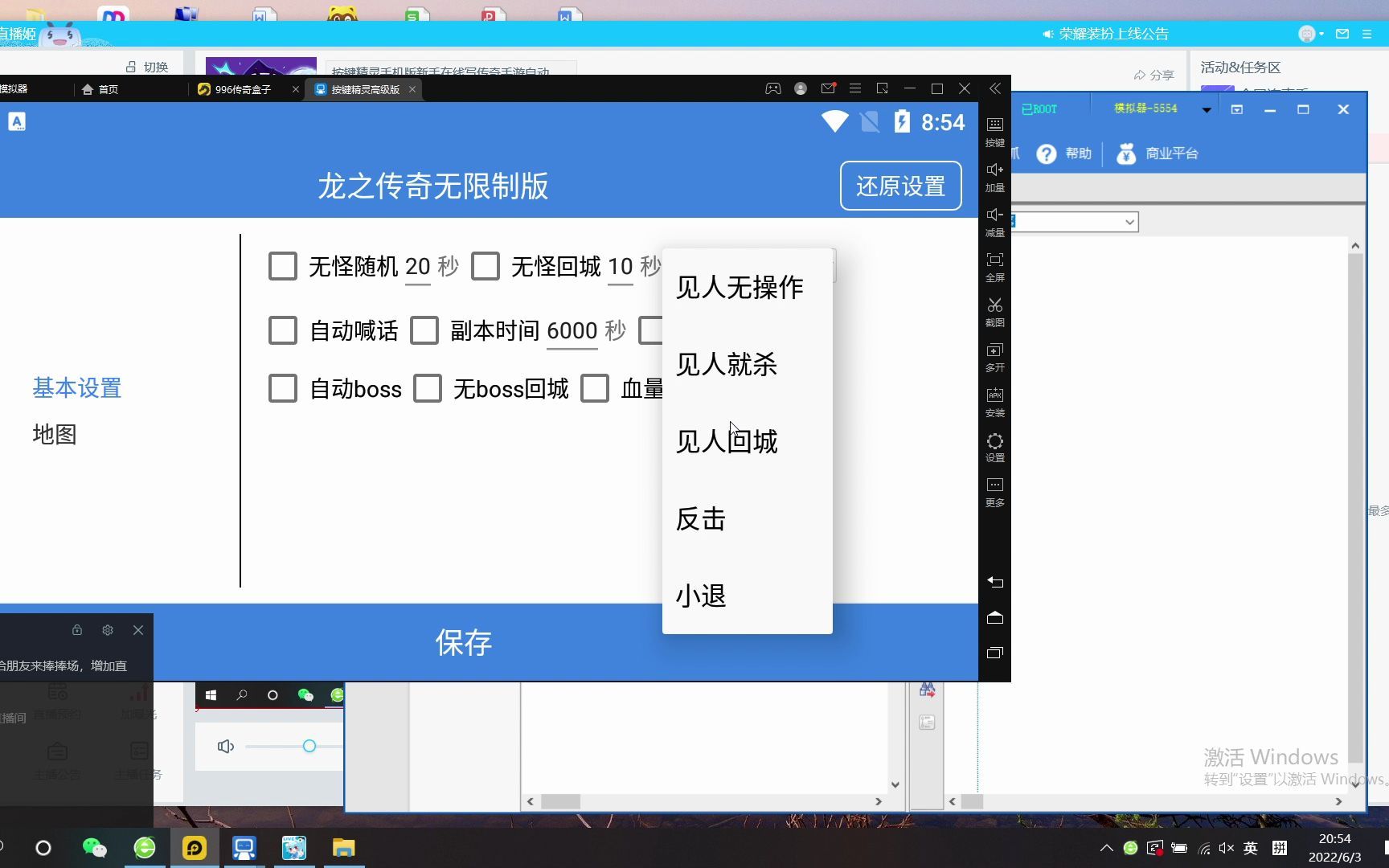Switch to the 首页 tab in emulator
This screenshot has height=868, width=1389.
100,89
